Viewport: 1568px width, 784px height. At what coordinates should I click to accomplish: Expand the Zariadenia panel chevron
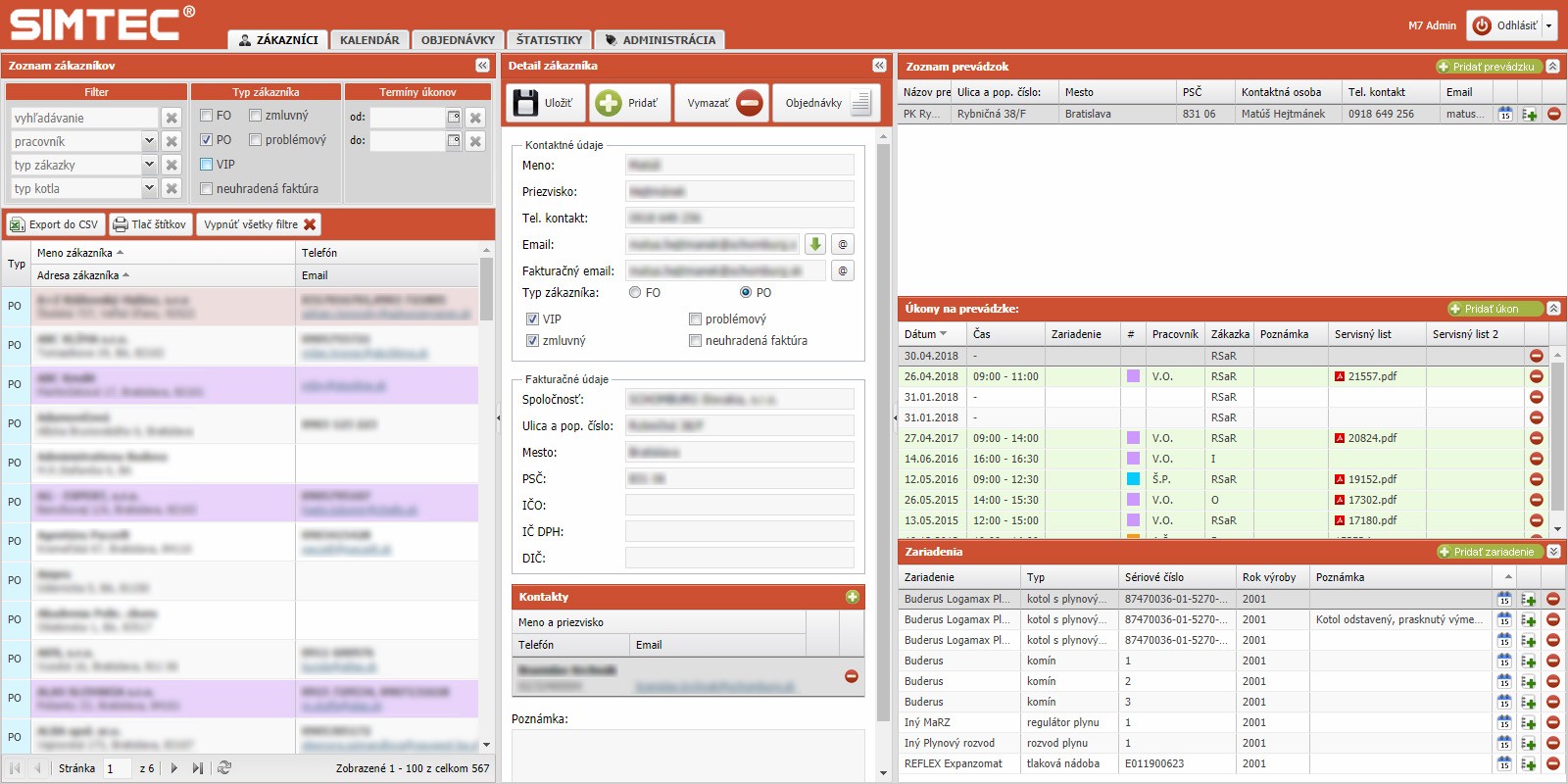(x=1553, y=552)
